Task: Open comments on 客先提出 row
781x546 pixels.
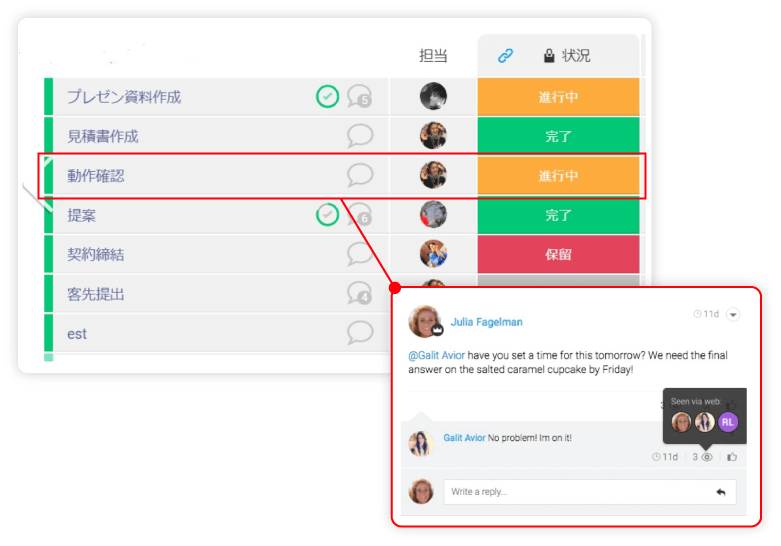Action: [x=360, y=293]
